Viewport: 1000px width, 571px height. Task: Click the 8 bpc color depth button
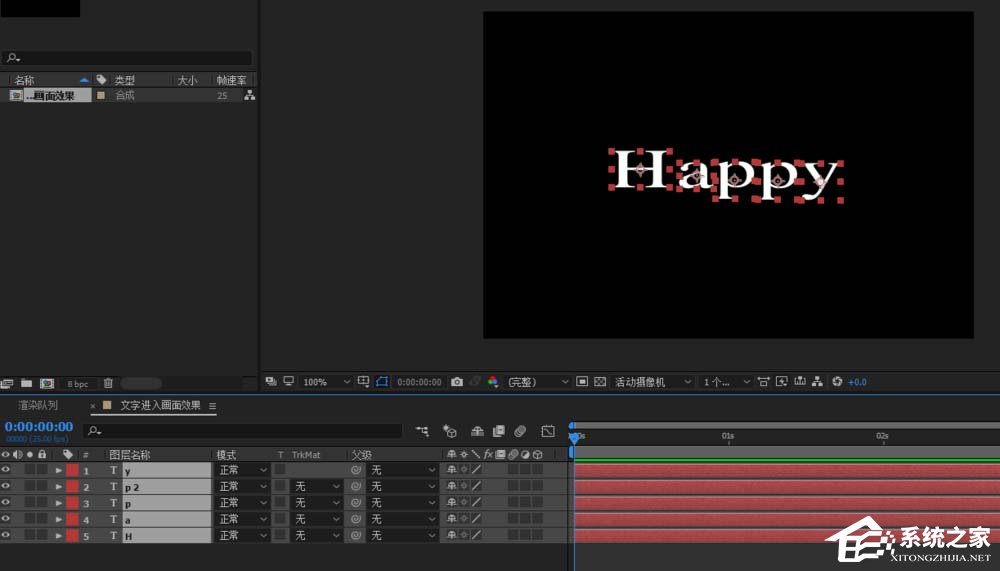(x=78, y=384)
